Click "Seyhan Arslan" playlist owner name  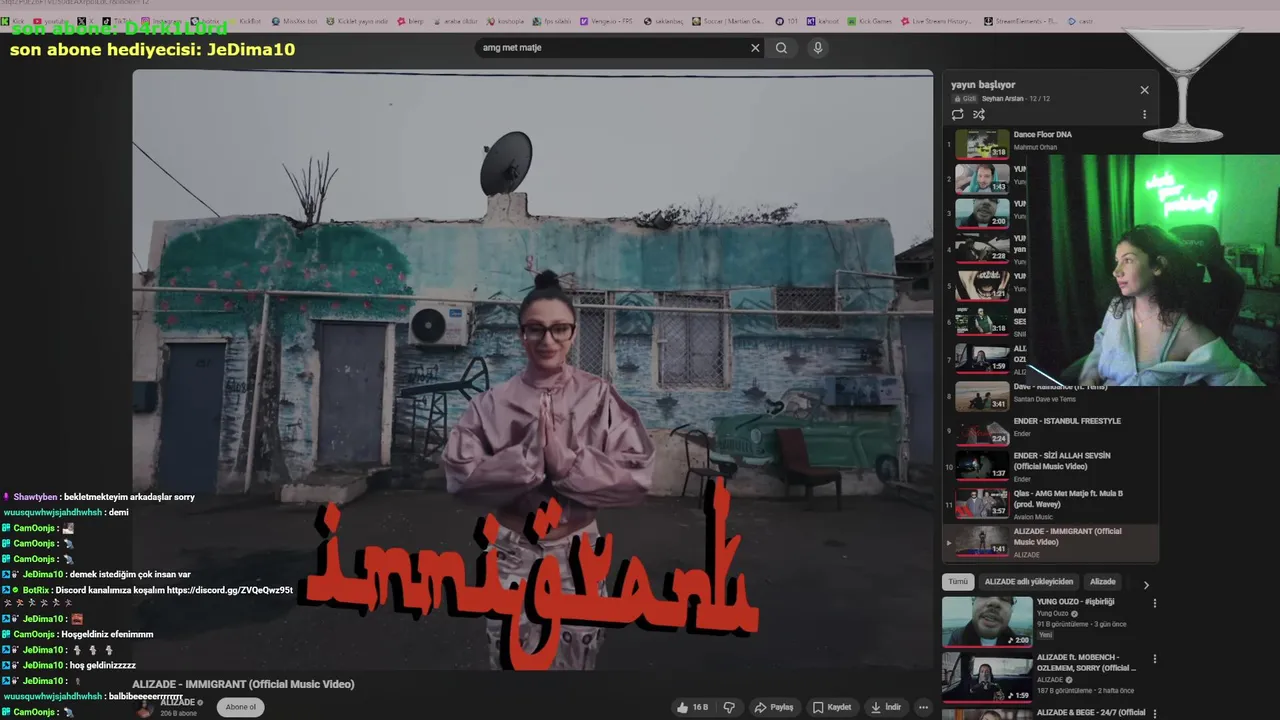(x=1002, y=99)
